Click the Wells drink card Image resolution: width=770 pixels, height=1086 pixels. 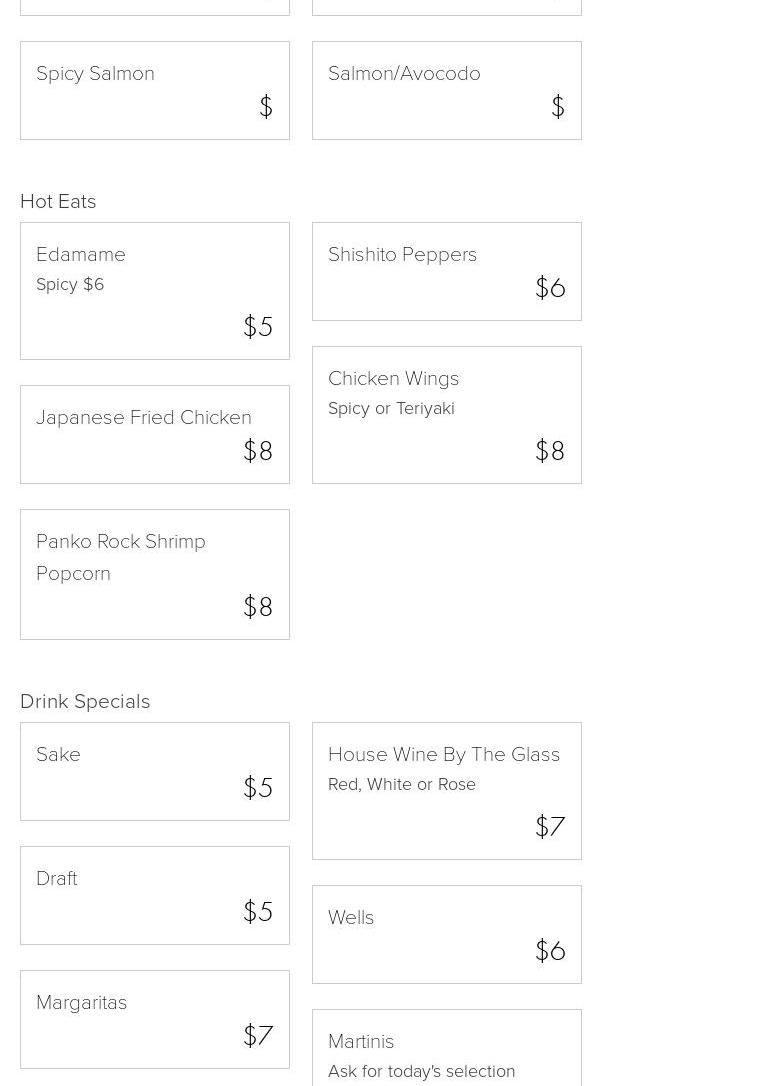coord(446,934)
